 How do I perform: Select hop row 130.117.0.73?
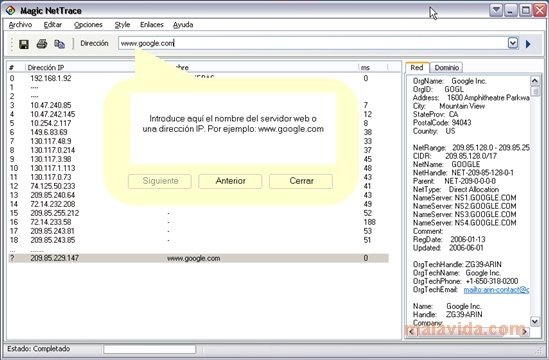[199, 177]
